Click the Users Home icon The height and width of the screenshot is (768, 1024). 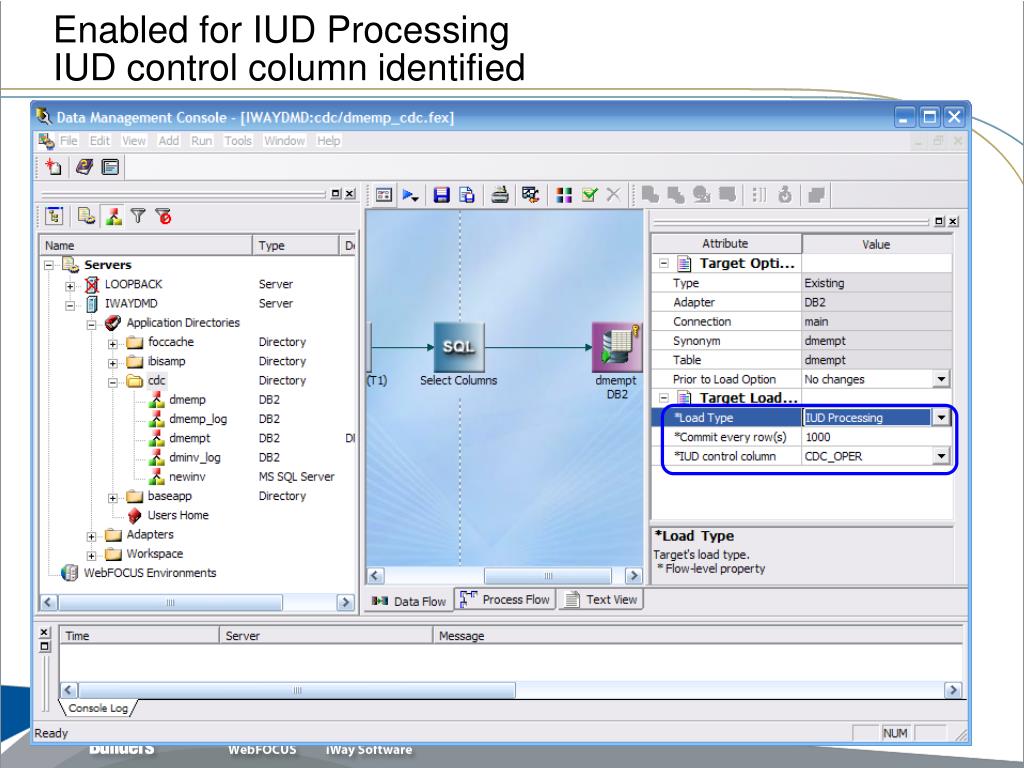point(134,515)
